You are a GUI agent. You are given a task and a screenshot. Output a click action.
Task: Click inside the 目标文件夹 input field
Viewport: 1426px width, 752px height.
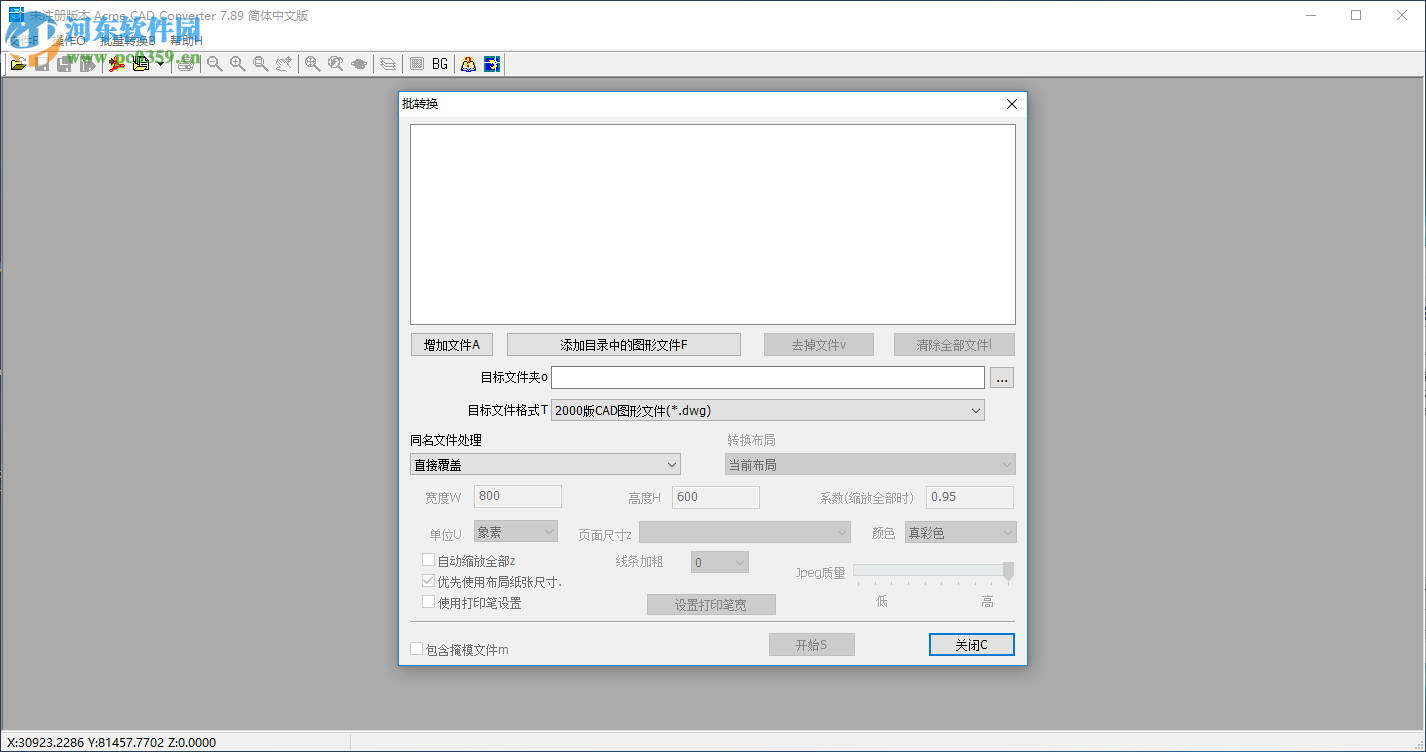coord(766,377)
